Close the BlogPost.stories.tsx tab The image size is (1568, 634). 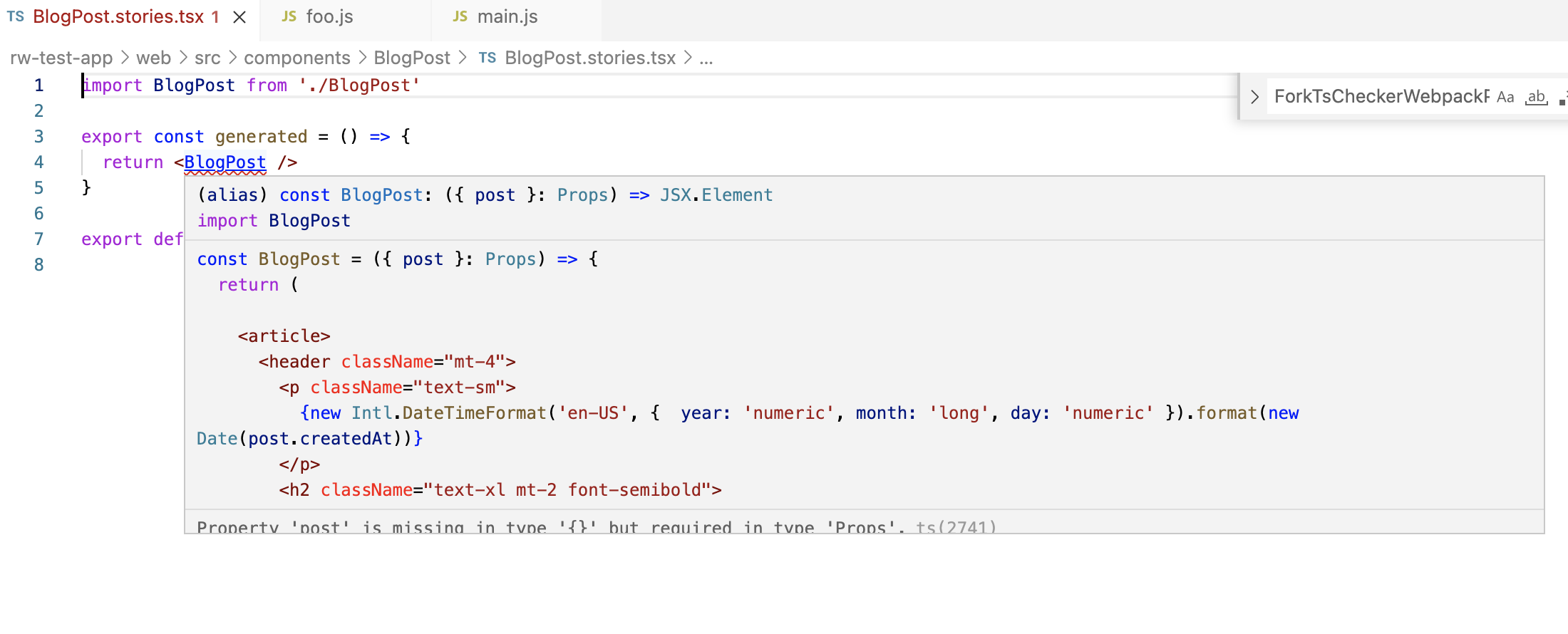click(239, 17)
